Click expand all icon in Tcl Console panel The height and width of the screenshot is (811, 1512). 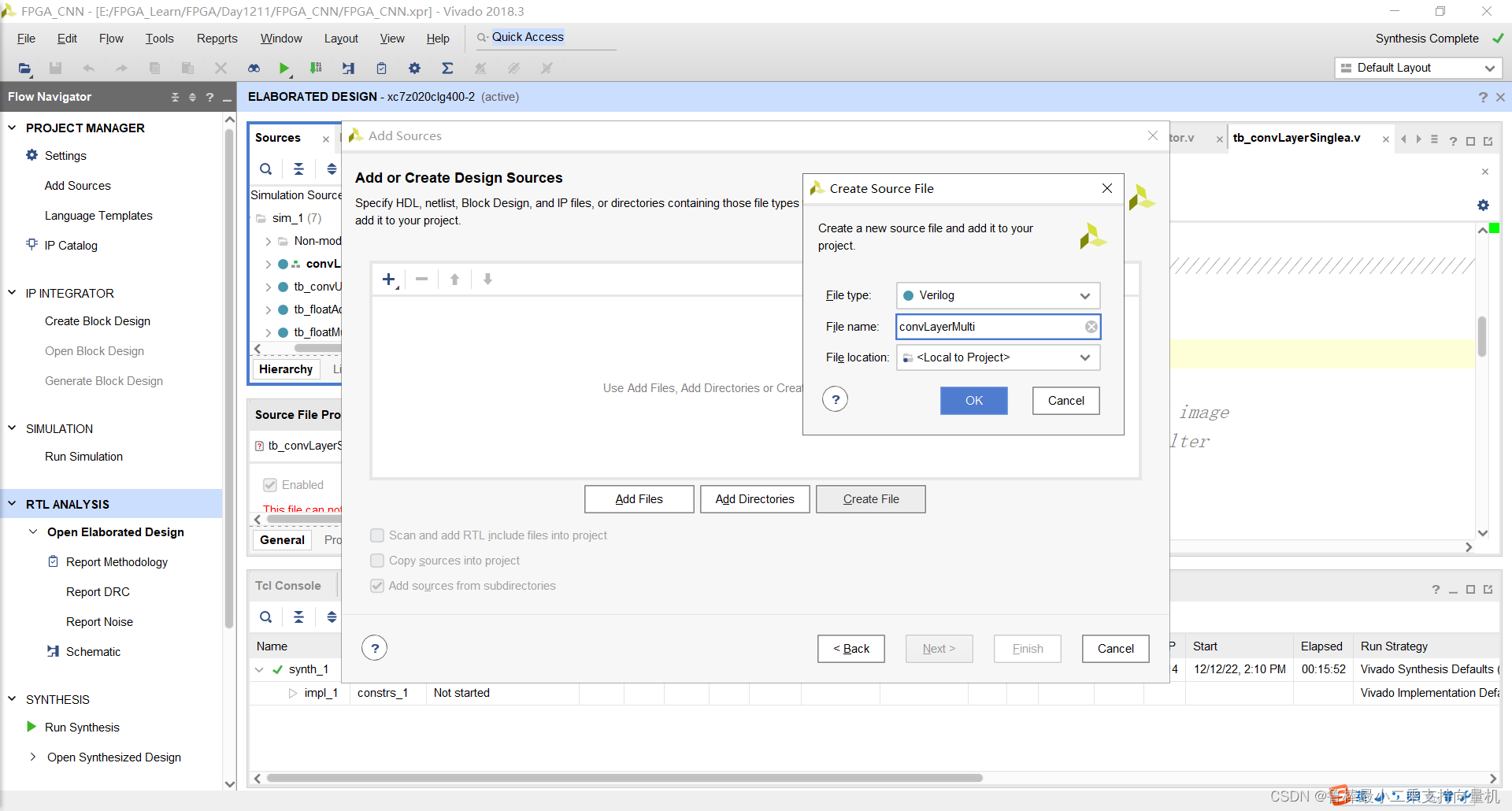[332, 617]
